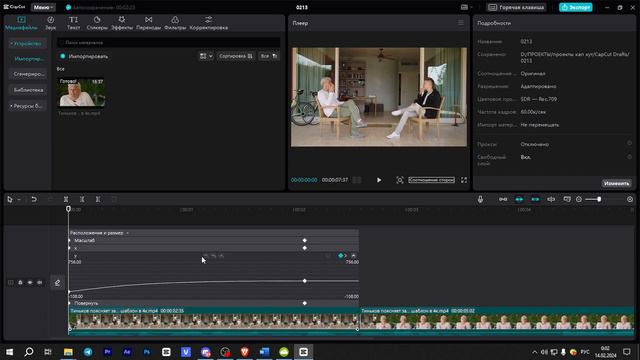Hide the main track with eye icon
Screen dimensions: 640x360
(x=30, y=282)
